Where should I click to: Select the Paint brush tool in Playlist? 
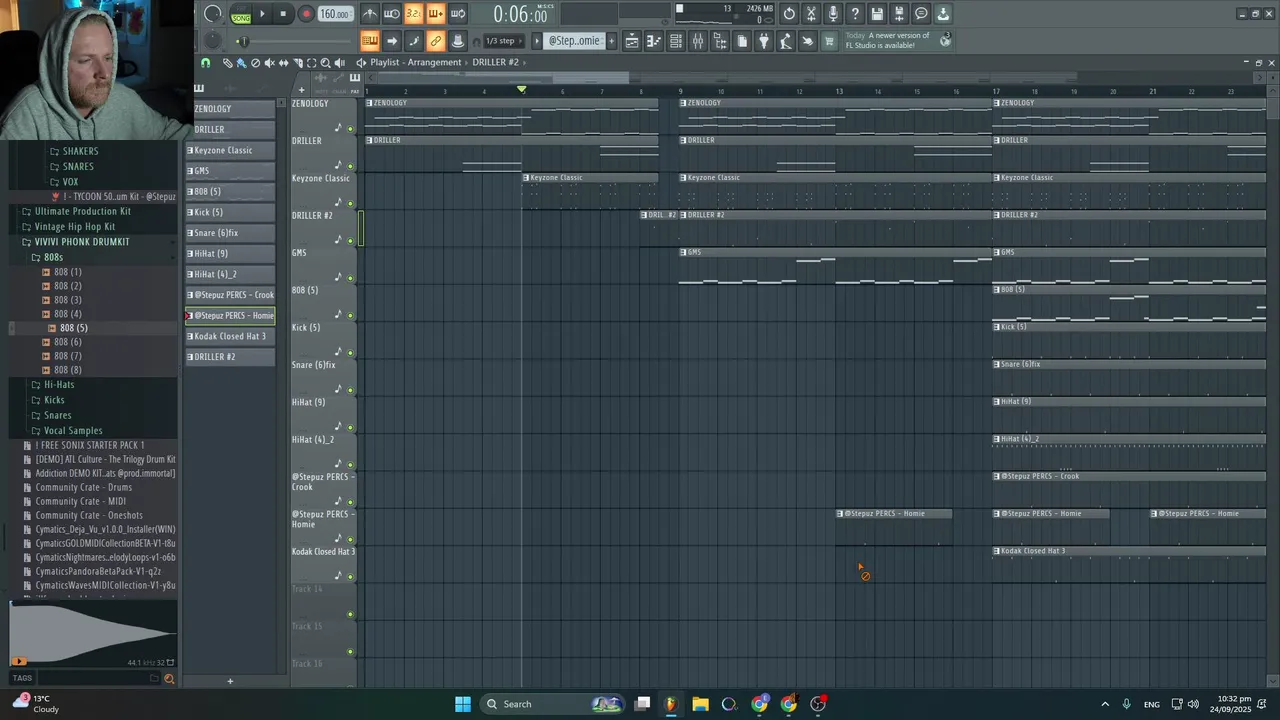pos(241,63)
